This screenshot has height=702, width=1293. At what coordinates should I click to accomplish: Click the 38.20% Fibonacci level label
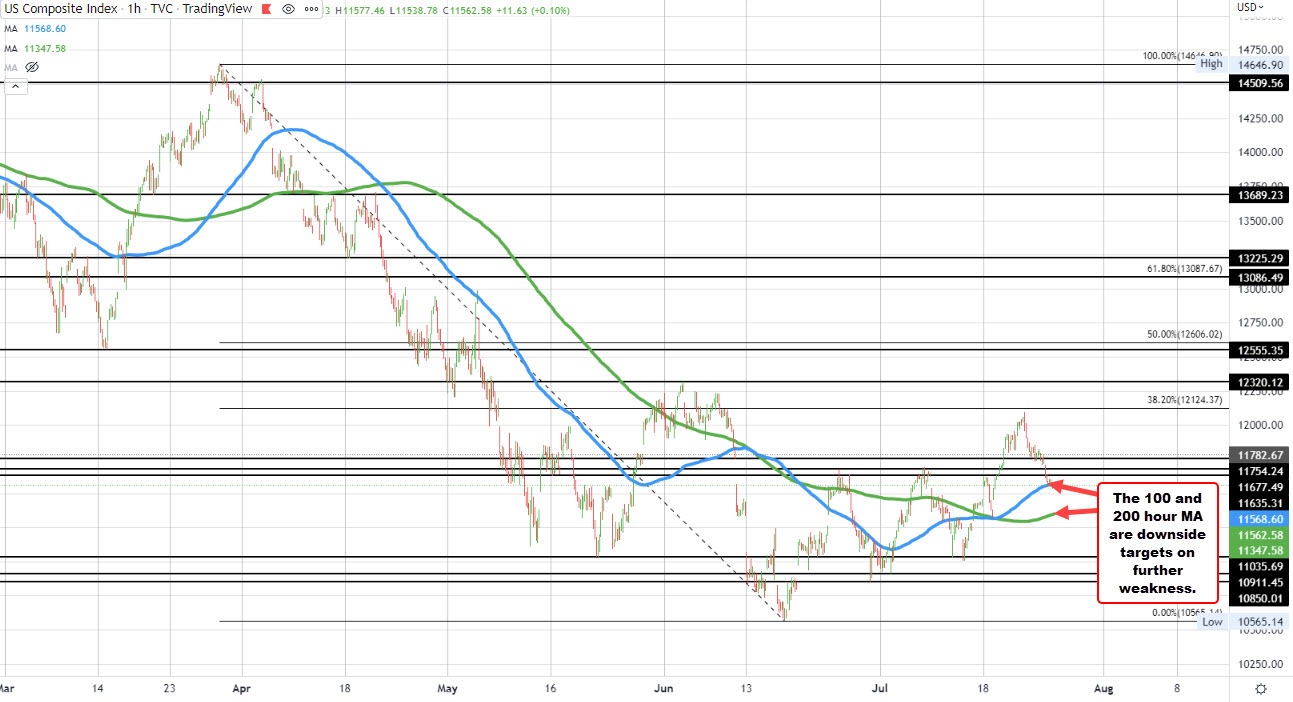tap(1184, 399)
